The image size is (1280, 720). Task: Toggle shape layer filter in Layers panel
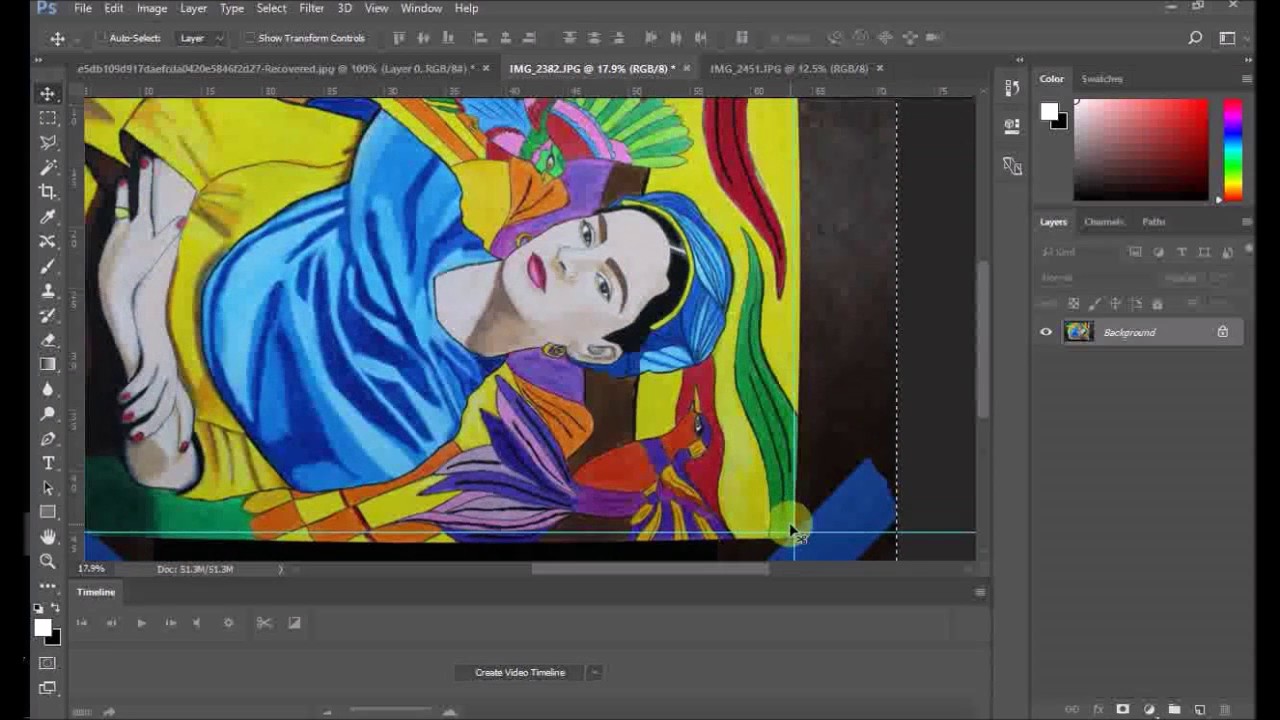tap(1204, 253)
